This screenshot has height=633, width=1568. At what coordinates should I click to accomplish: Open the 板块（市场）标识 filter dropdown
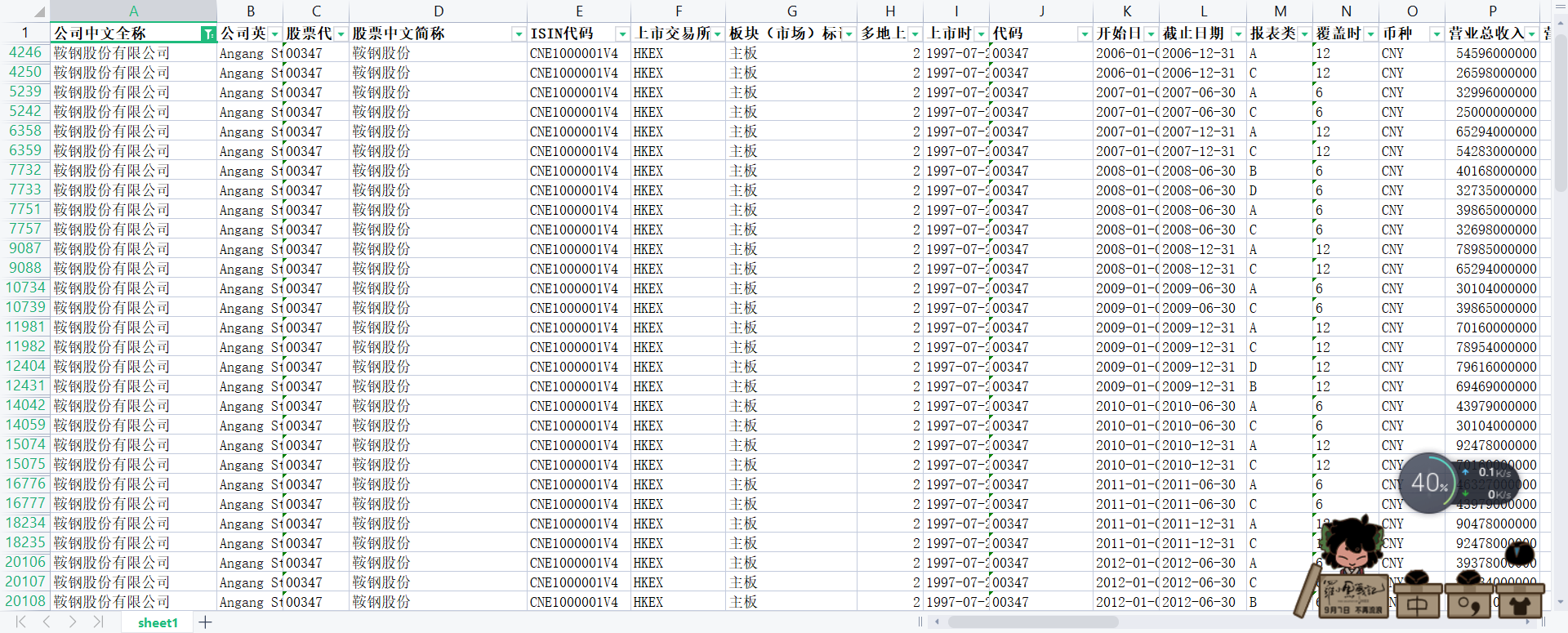(x=849, y=34)
